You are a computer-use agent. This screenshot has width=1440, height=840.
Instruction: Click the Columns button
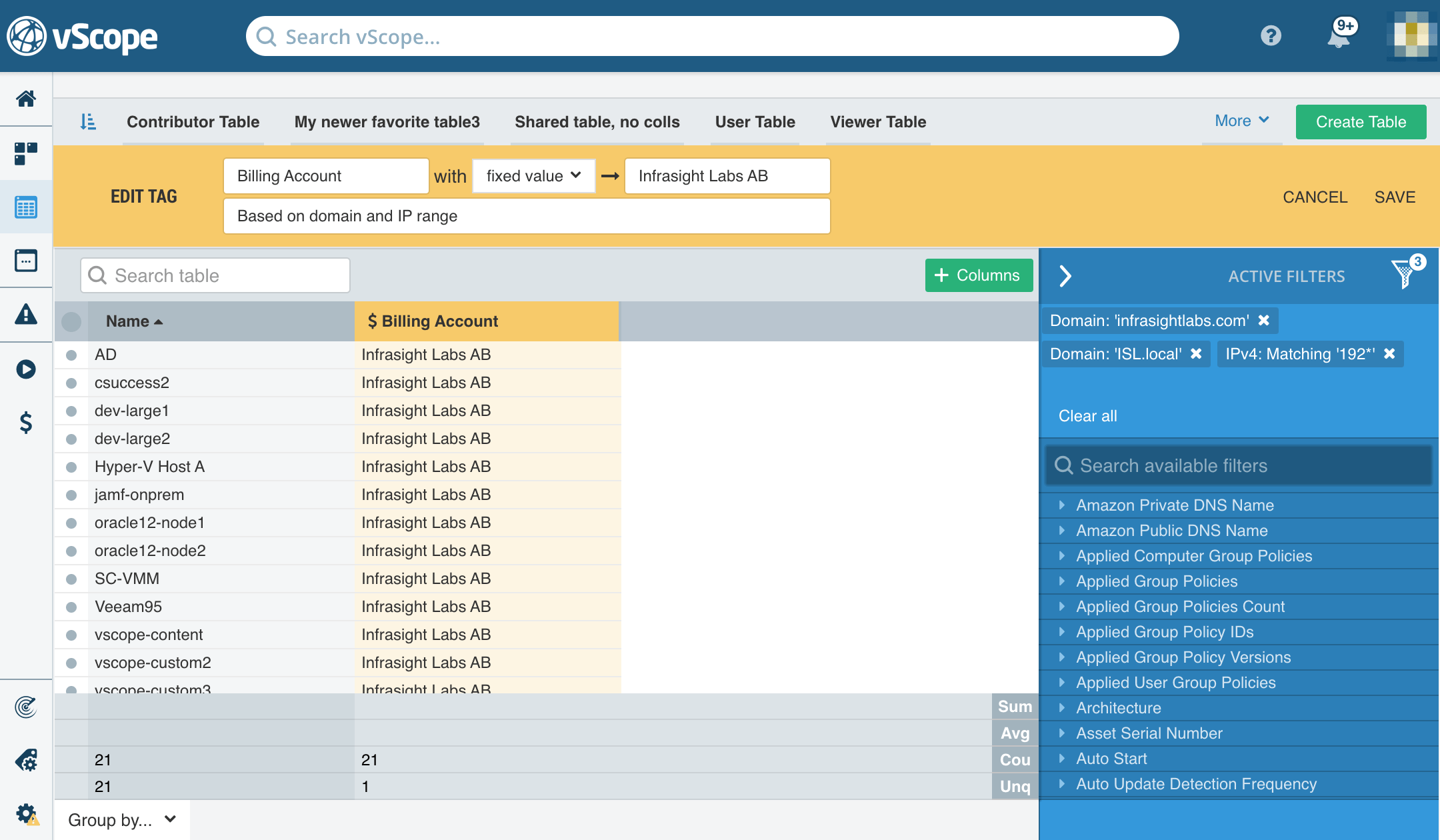(979, 275)
